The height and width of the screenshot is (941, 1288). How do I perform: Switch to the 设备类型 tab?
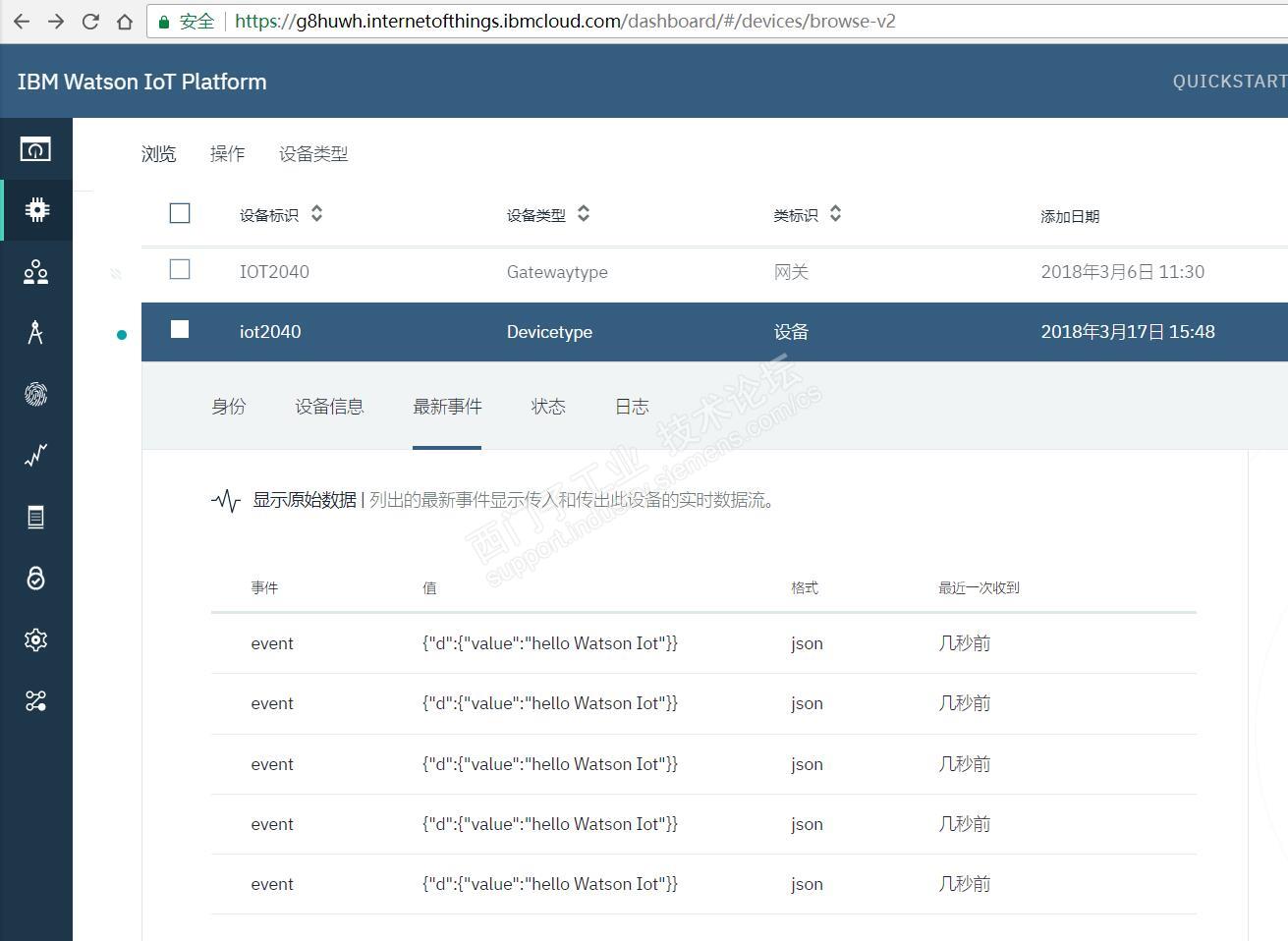click(x=313, y=154)
